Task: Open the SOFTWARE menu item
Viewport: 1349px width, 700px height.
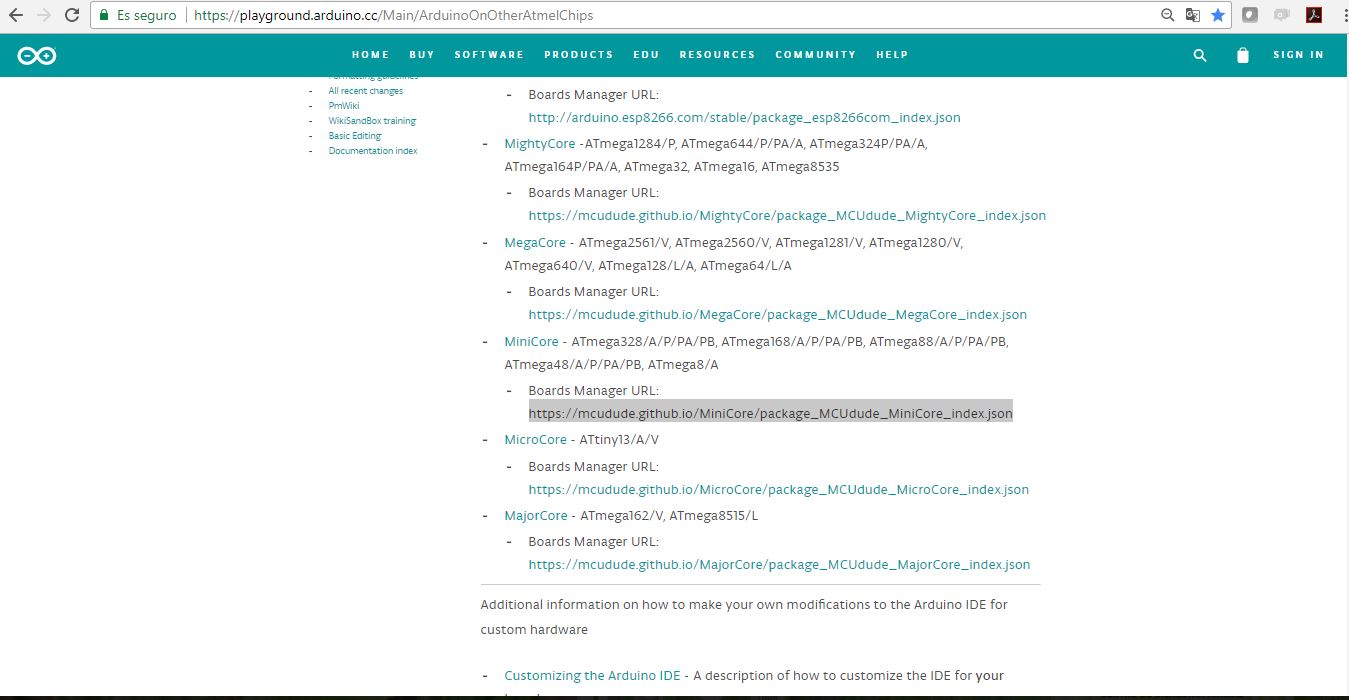Action: (x=489, y=55)
